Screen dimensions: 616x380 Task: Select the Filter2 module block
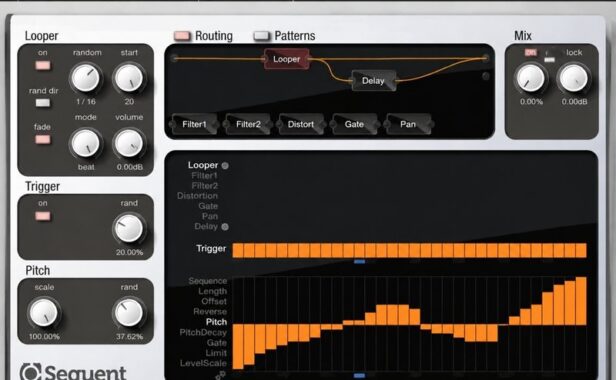[x=248, y=124]
